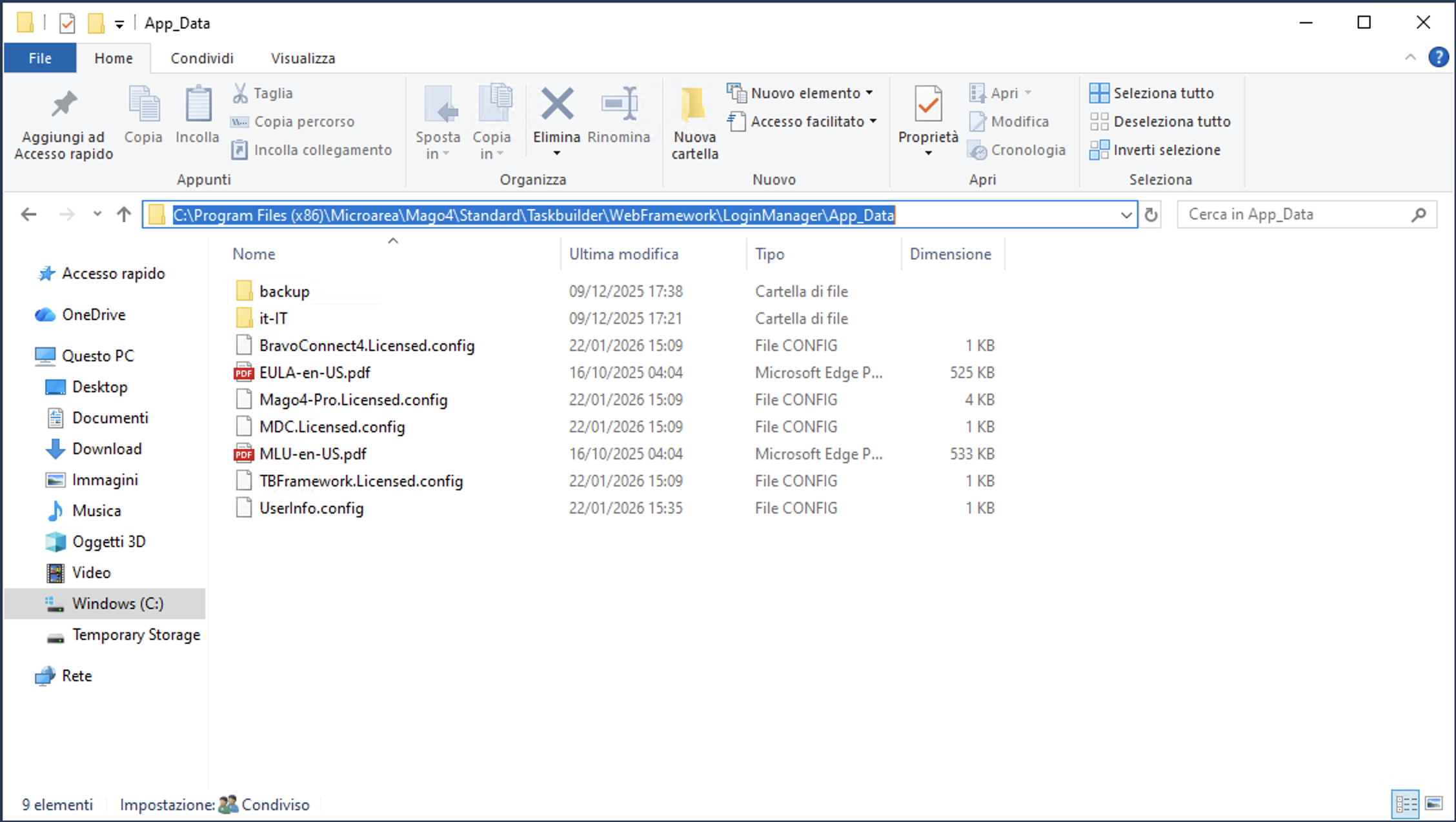The height and width of the screenshot is (822, 1456).
Task: Click Modifica in the Apri group
Action: point(1009,121)
